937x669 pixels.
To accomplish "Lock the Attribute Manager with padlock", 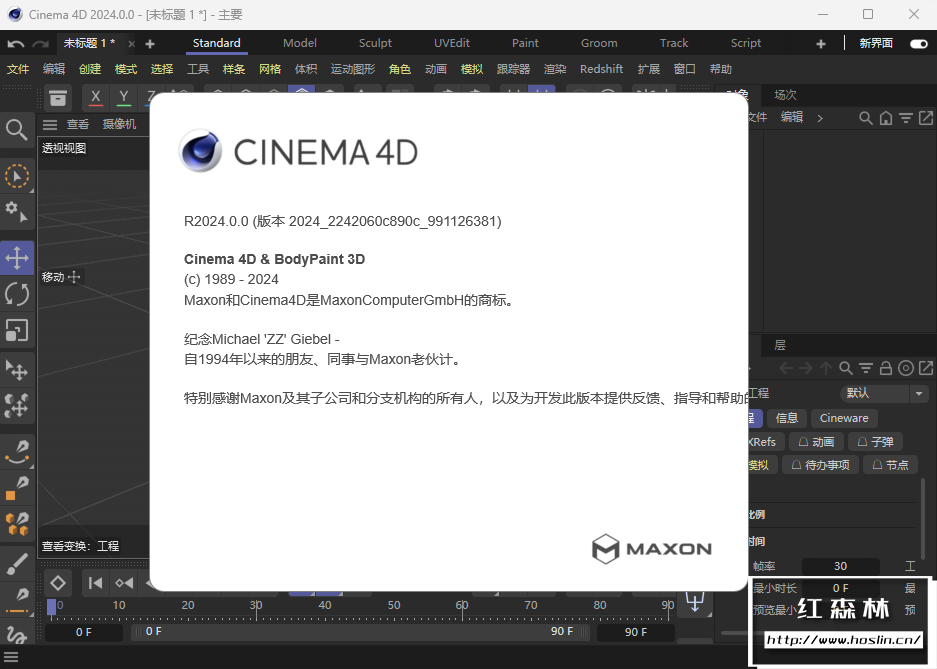I will (886, 368).
